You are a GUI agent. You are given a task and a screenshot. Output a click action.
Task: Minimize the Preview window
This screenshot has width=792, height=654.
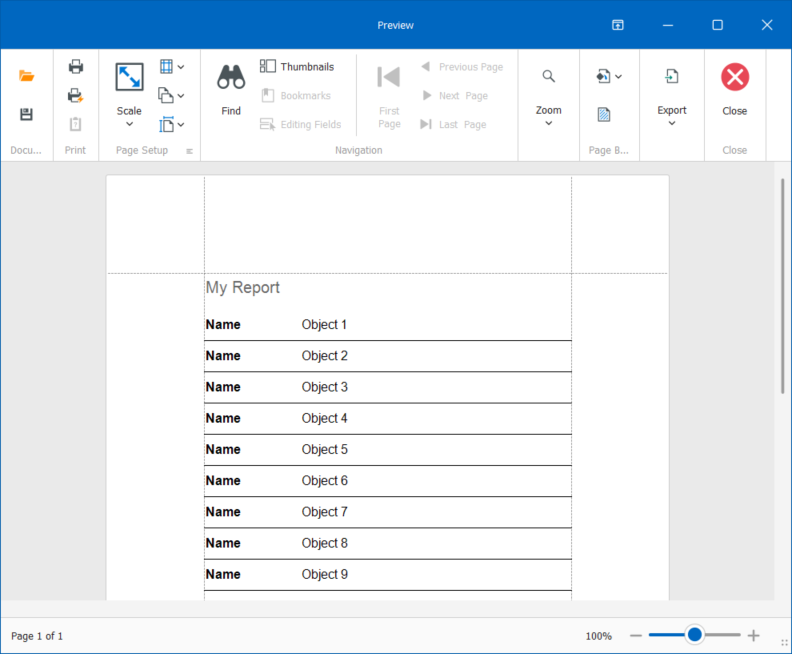(x=668, y=25)
